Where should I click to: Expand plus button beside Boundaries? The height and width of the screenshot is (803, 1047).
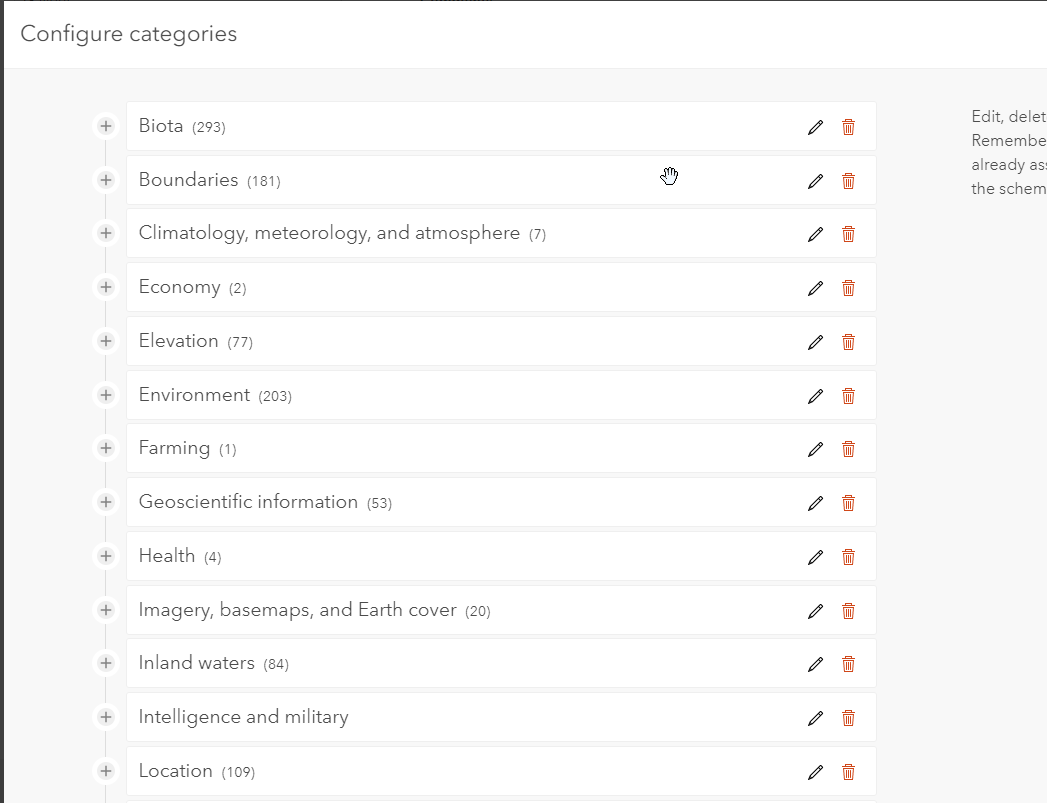(x=106, y=180)
